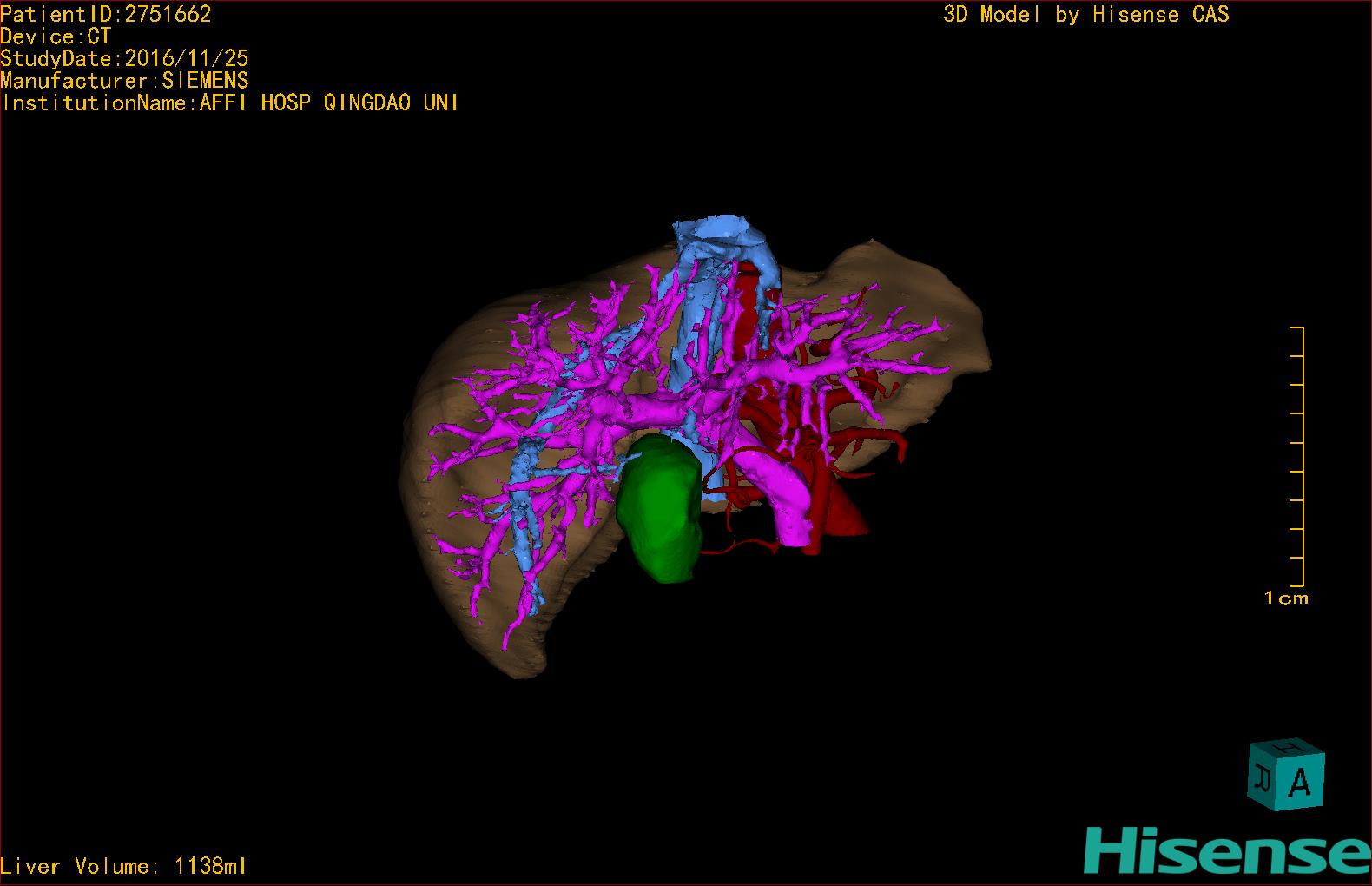Click the "PatientID:2751662" text
The height and width of the screenshot is (886, 1372).
(106, 14)
